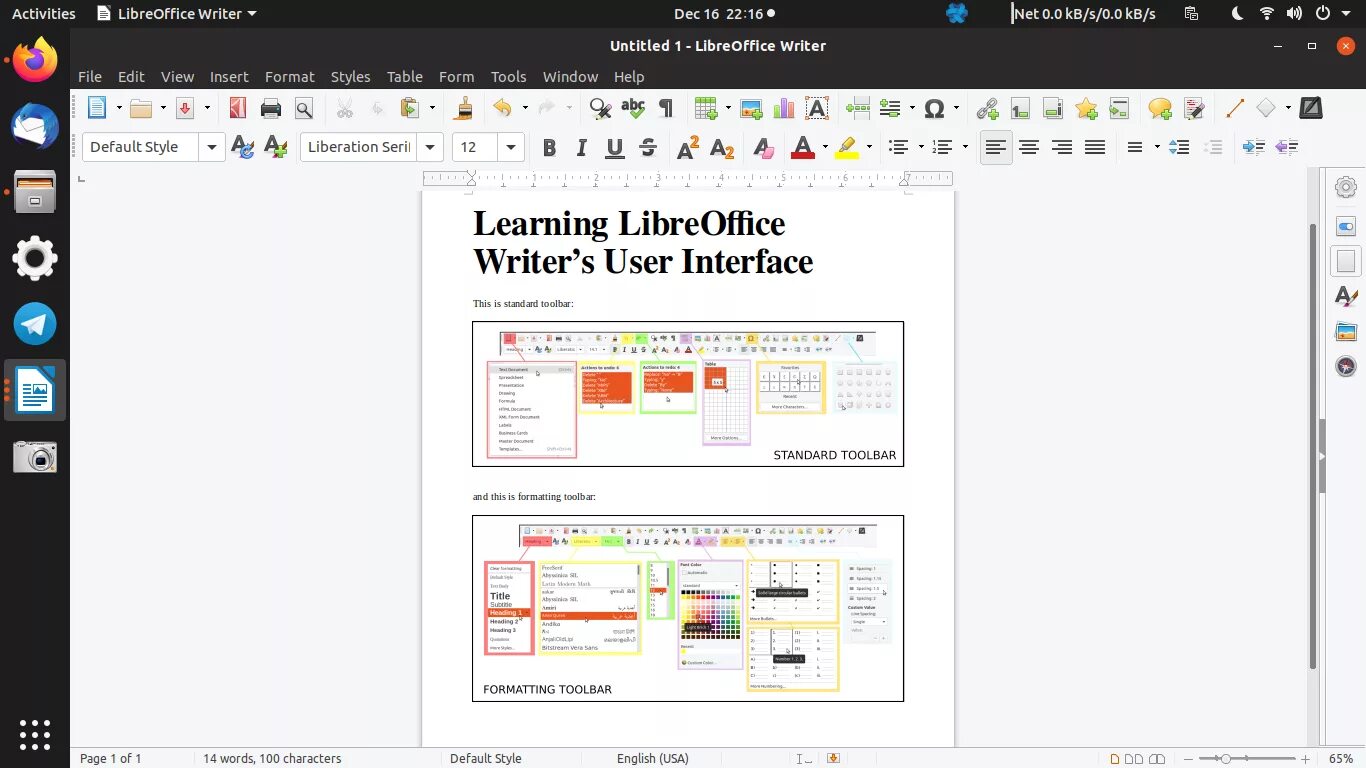This screenshot has height=768, width=1366.
Task: Click the Insert Footnote icon
Action: pos(1020,108)
